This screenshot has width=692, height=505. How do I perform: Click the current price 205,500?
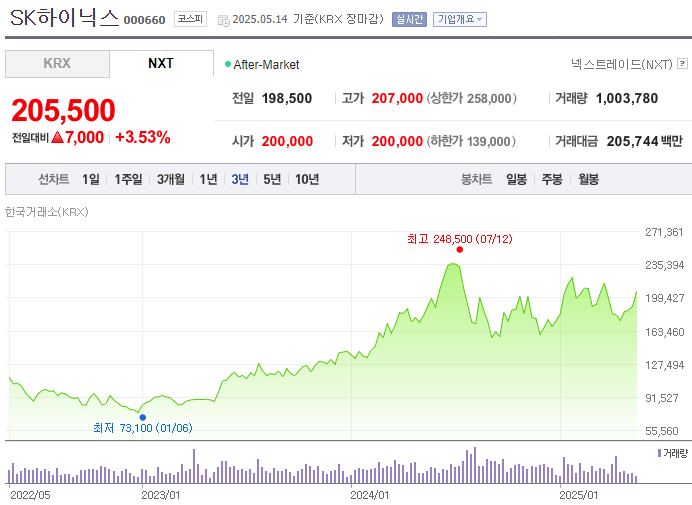point(63,110)
